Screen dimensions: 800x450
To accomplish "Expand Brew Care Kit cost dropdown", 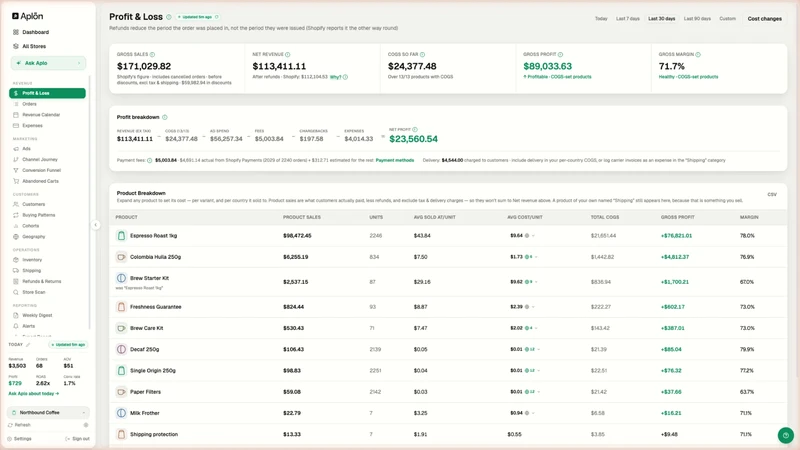I will tap(536, 328).
